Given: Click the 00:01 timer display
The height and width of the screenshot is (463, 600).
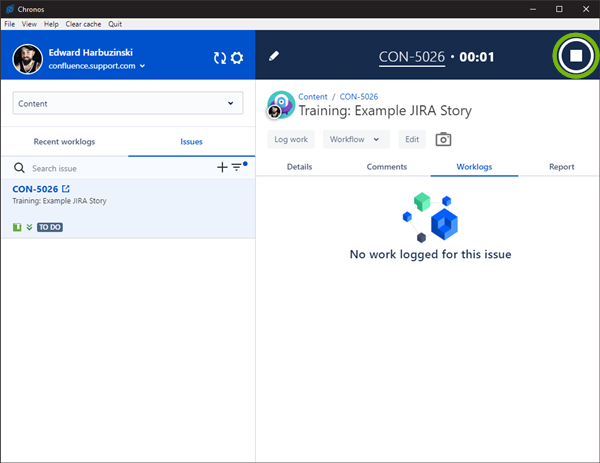Looking at the screenshot, I should pos(477,57).
